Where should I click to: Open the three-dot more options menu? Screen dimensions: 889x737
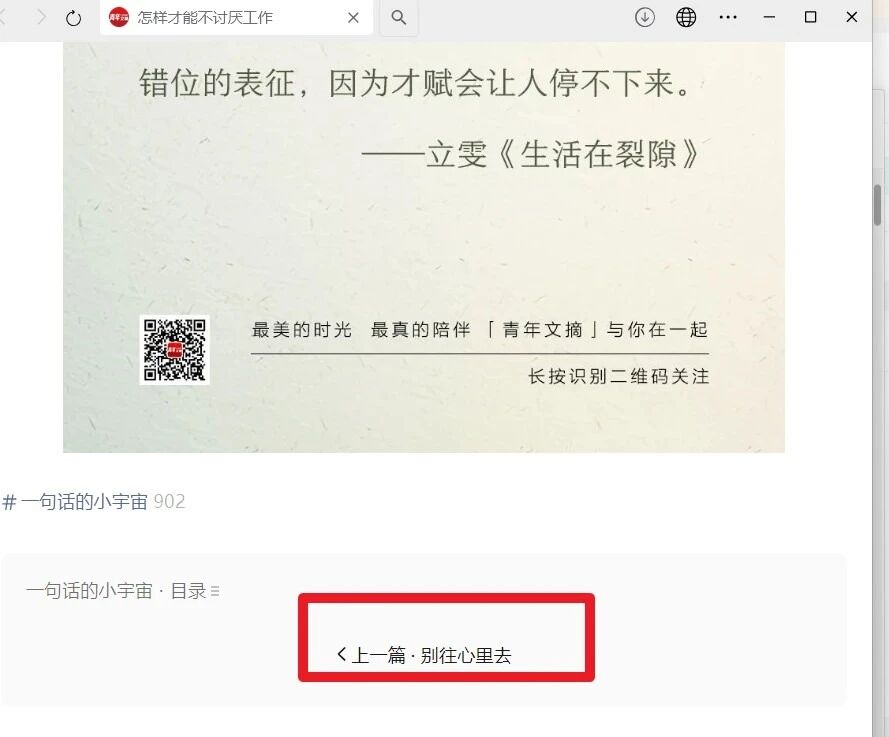click(x=728, y=18)
